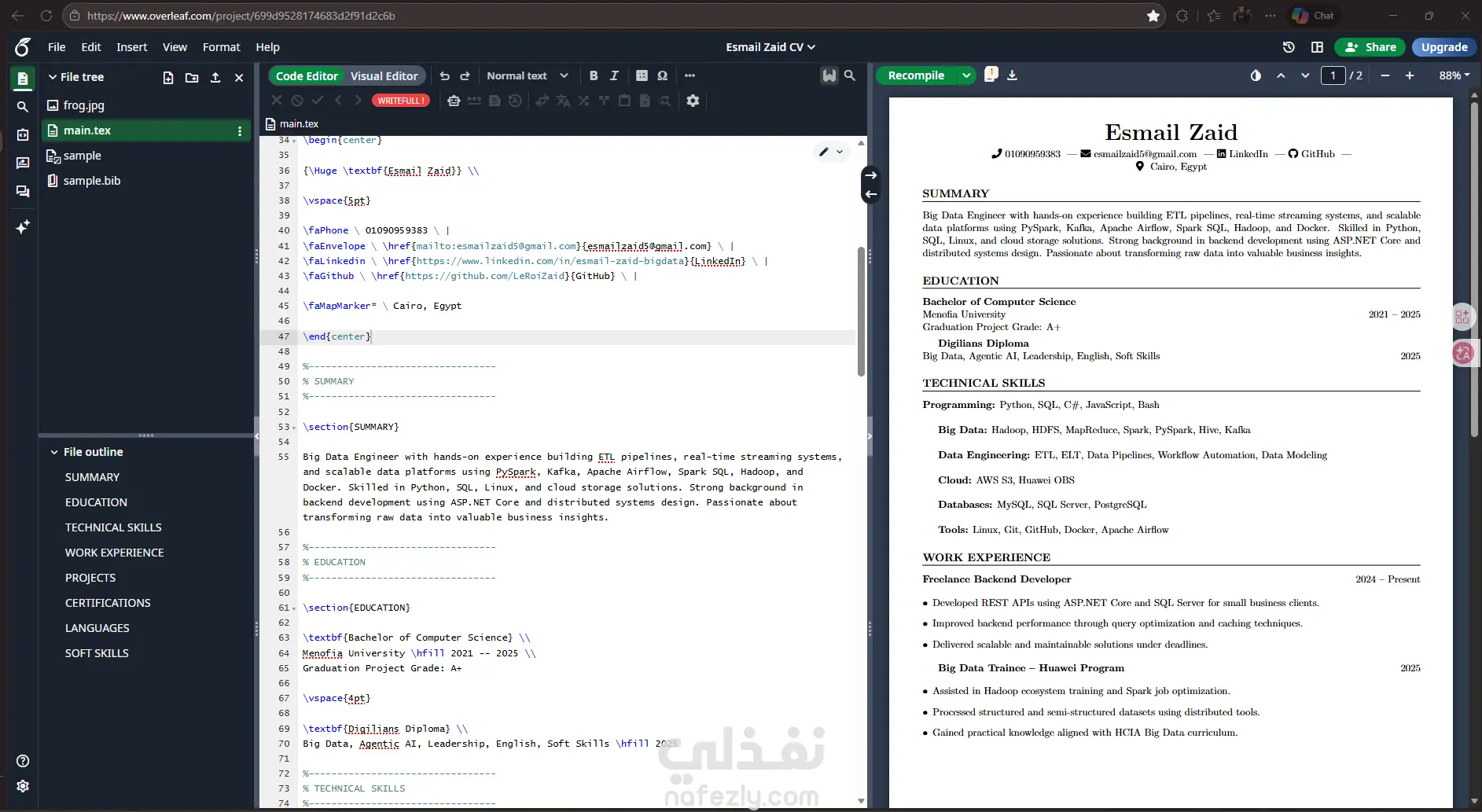Image resolution: width=1482 pixels, height=812 pixels.
Task: Change the layout with the layout icon
Action: pos(1317,47)
